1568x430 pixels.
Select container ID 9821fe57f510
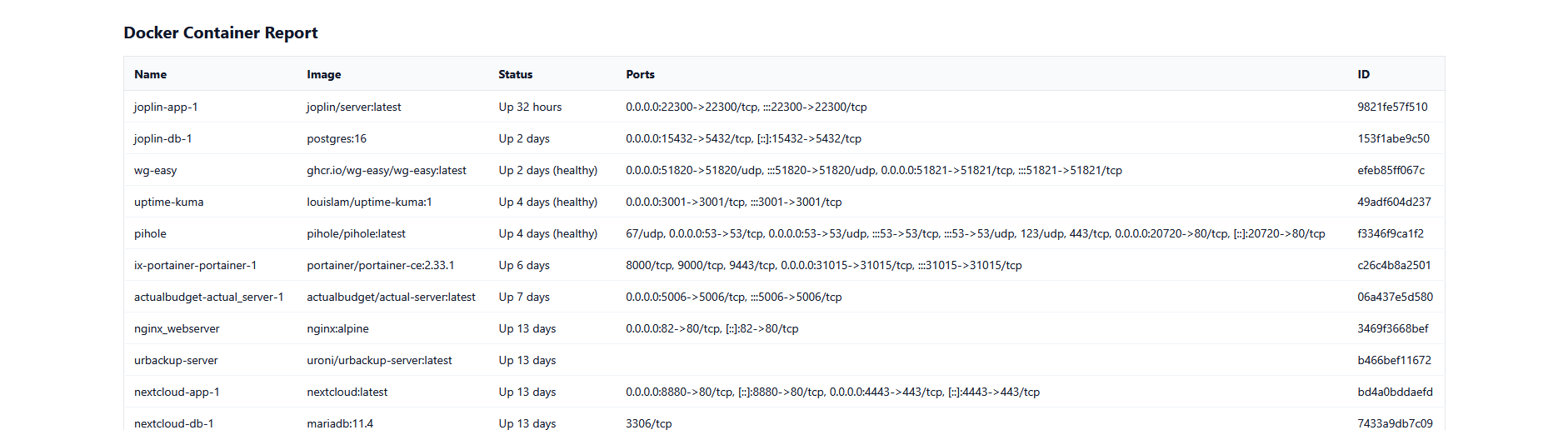pyautogui.click(x=1392, y=107)
